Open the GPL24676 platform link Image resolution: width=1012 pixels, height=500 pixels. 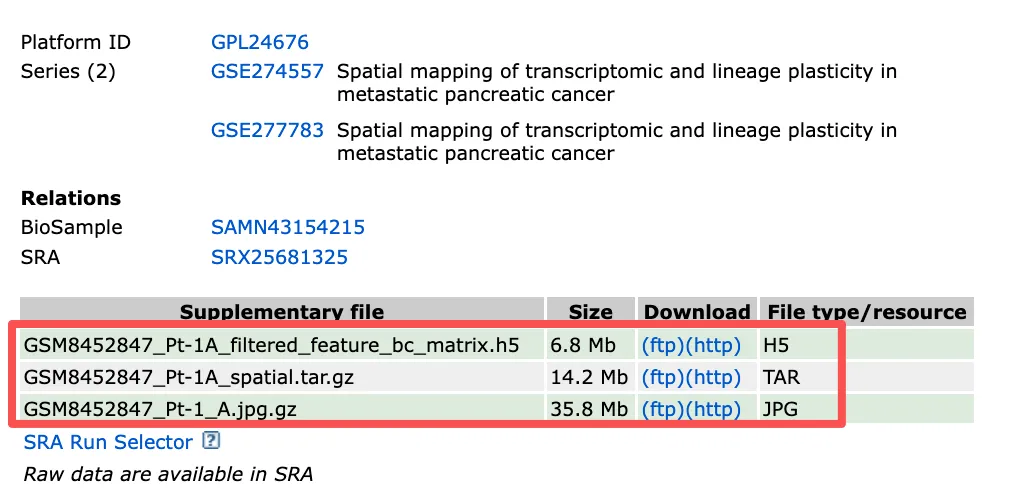[259, 43]
